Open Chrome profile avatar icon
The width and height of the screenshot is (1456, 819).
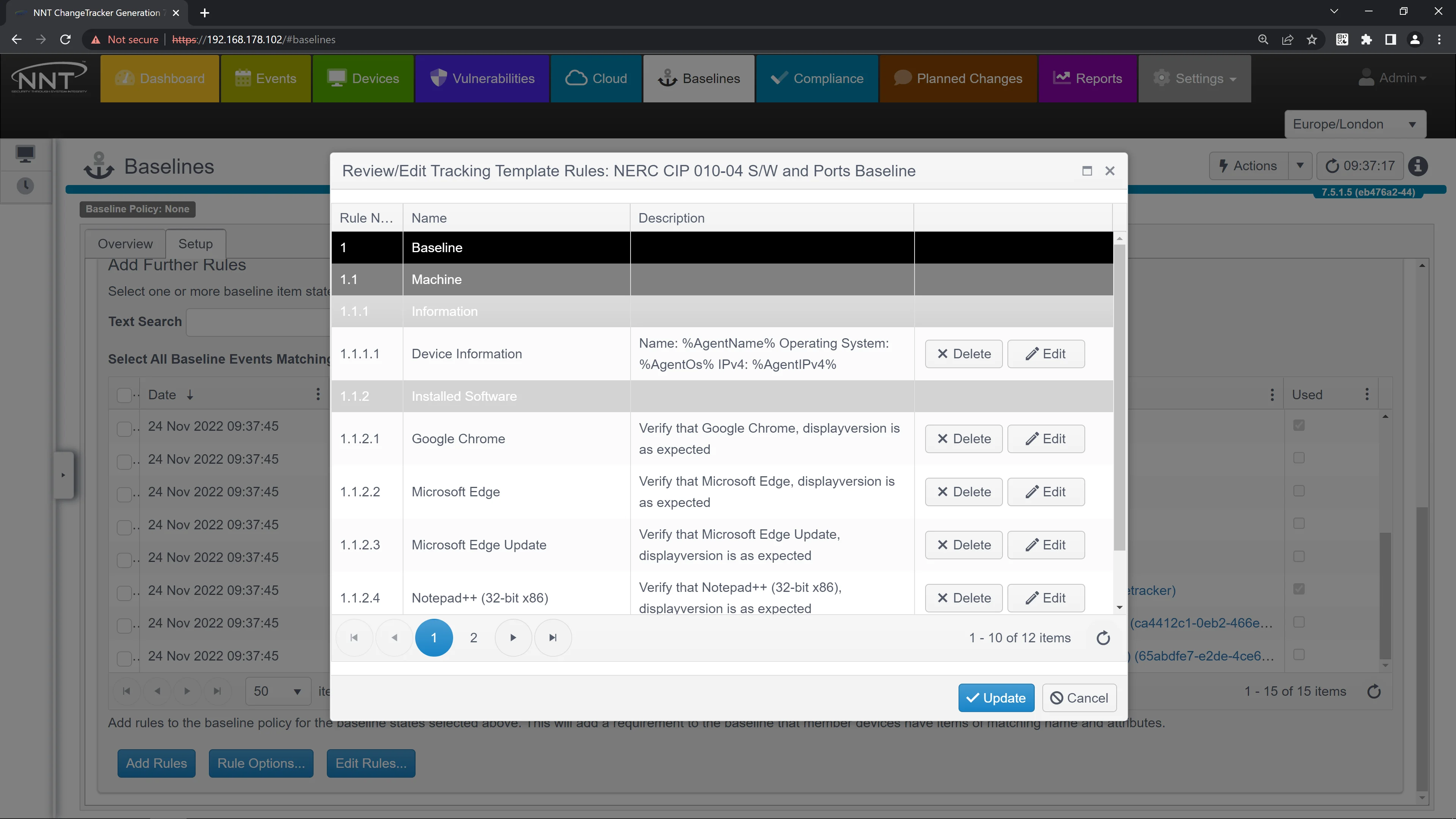(1415, 39)
